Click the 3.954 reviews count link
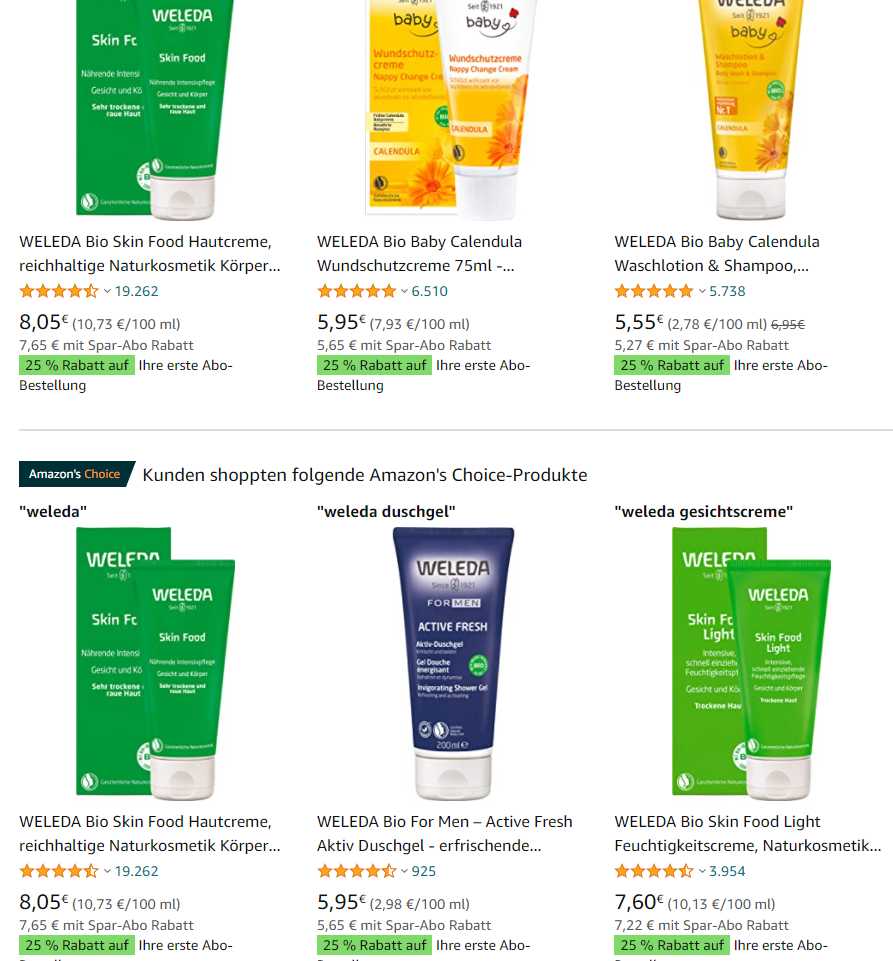The height and width of the screenshot is (961, 893). [727, 871]
